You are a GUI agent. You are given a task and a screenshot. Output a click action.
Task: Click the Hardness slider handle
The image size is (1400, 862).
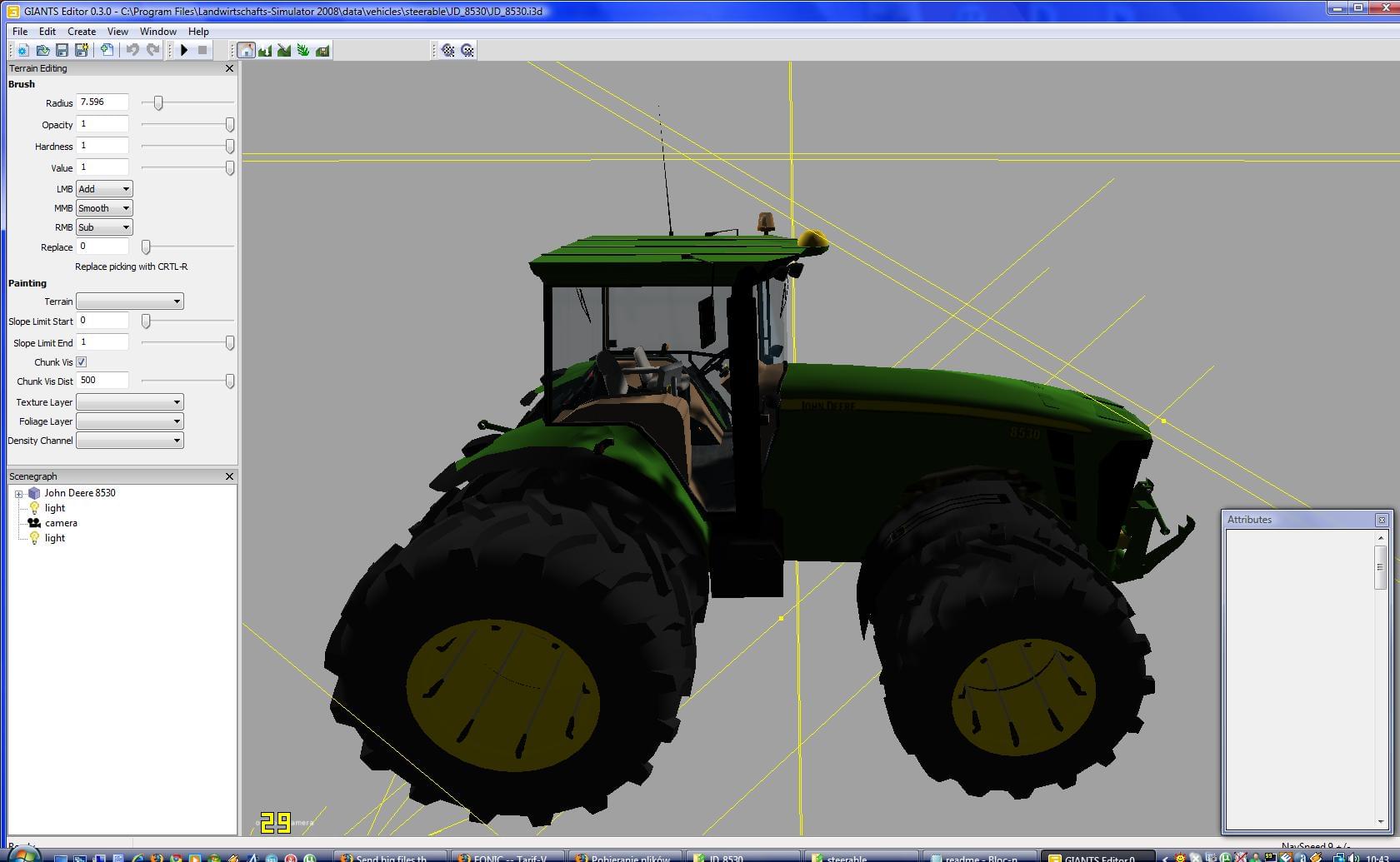point(230,147)
